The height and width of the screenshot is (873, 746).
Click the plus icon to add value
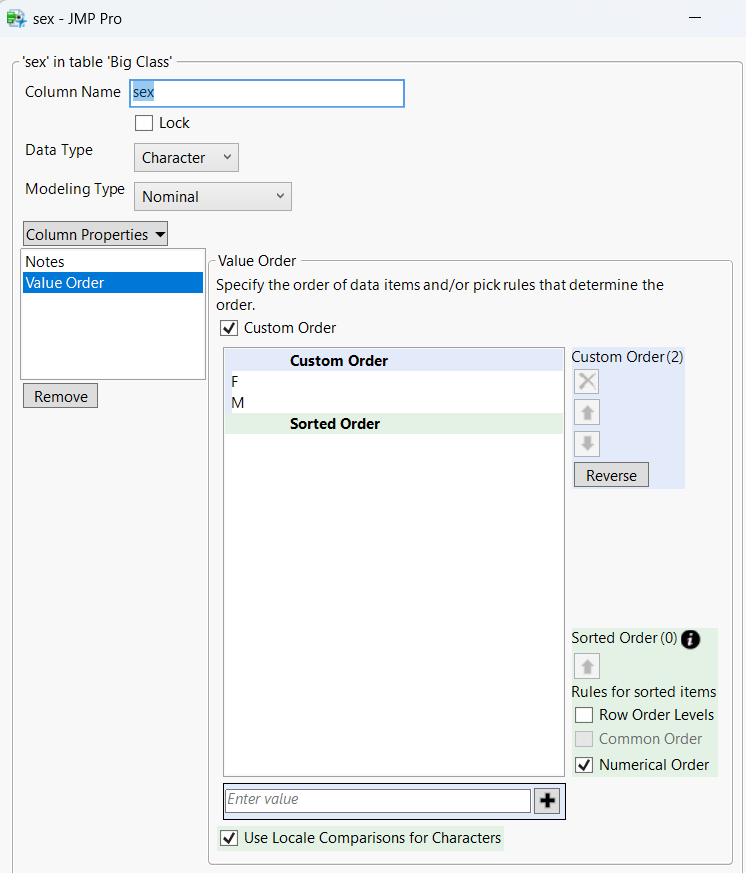[547, 801]
